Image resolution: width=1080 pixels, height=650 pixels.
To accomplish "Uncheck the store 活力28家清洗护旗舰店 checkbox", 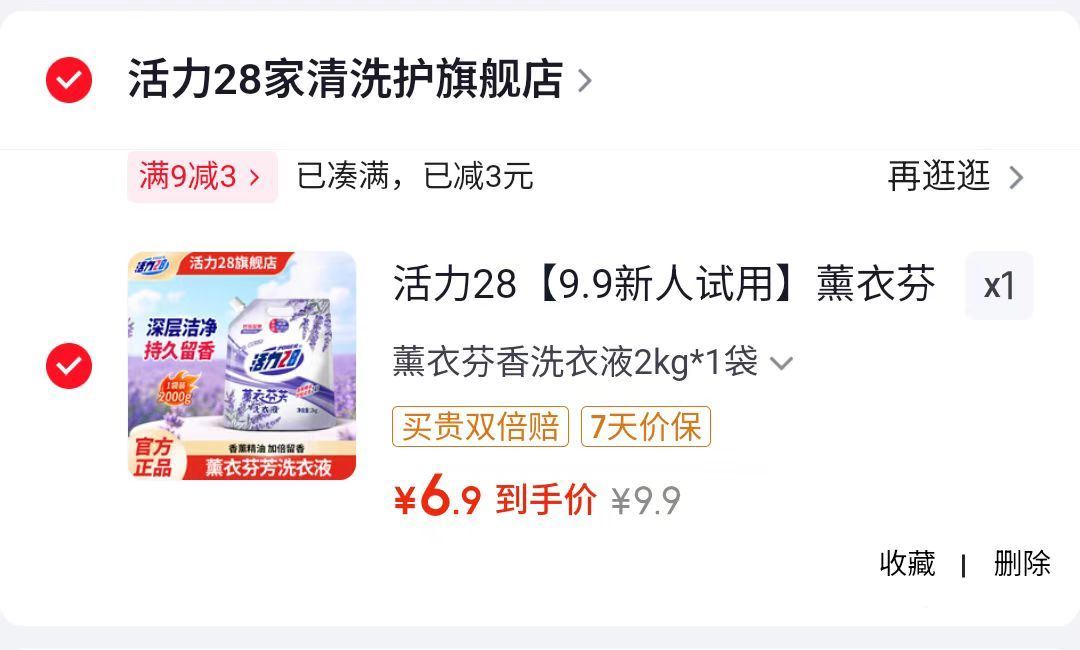I will pyautogui.click(x=69, y=80).
